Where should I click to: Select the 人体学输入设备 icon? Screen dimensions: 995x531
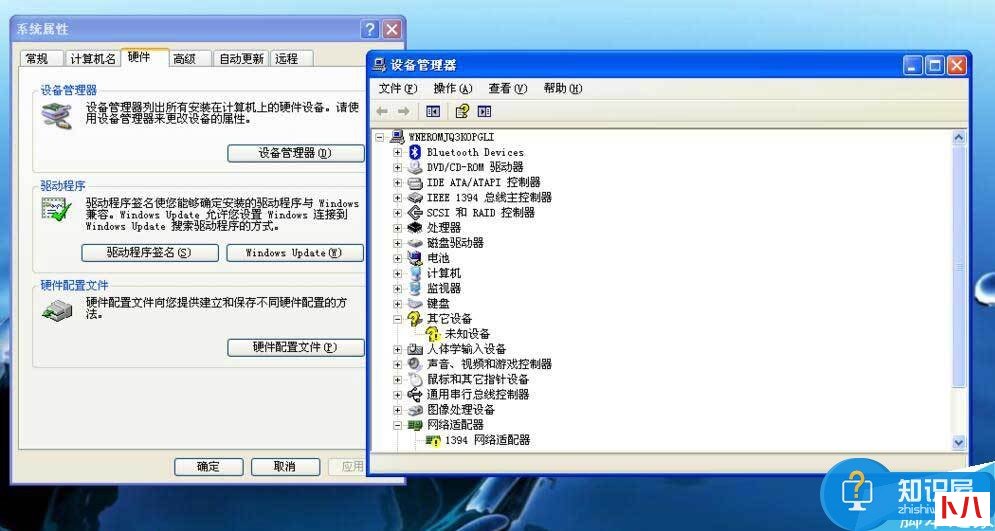click(415, 350)
